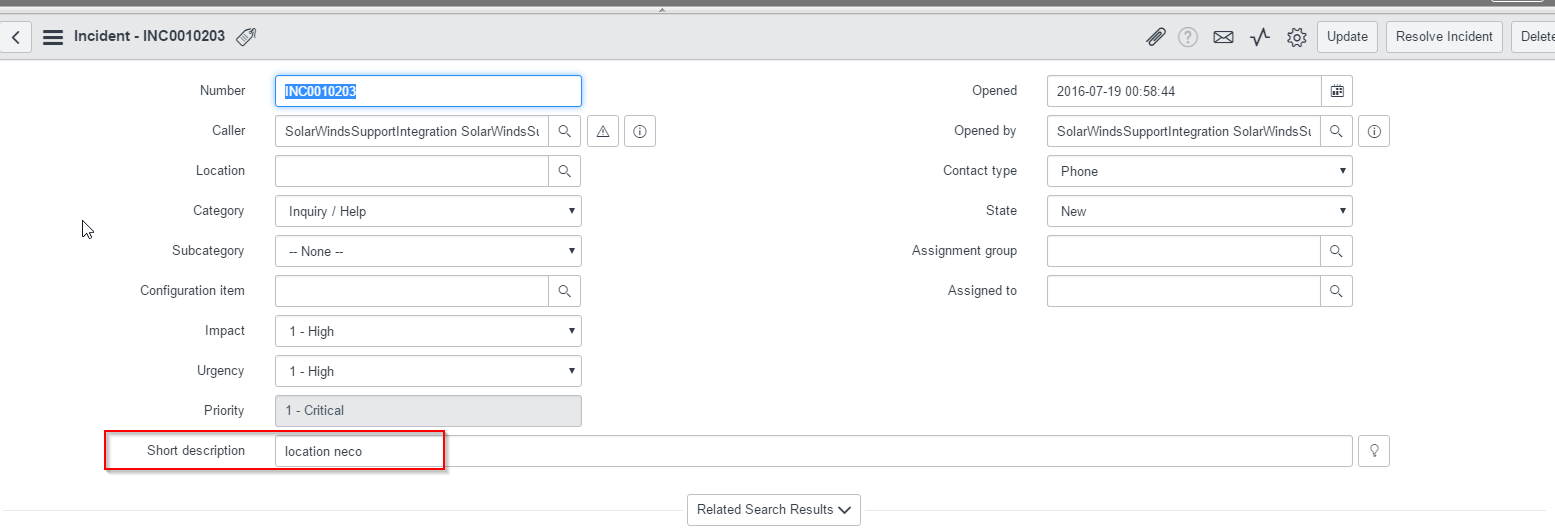The image size is (1555, 531).
Task: Click the Configuration item input field
Action: click(x=412, y=291)
